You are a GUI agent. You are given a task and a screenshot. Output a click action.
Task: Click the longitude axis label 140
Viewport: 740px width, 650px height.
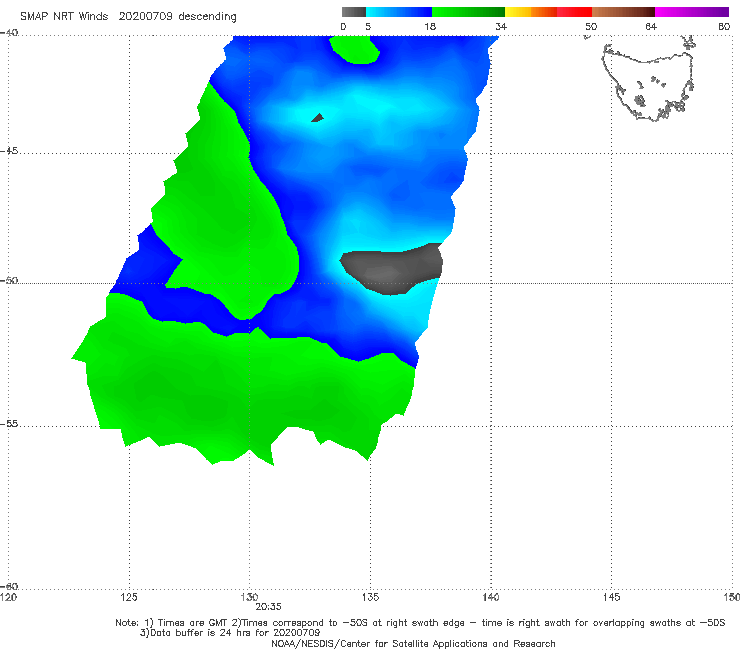(491, 597)
